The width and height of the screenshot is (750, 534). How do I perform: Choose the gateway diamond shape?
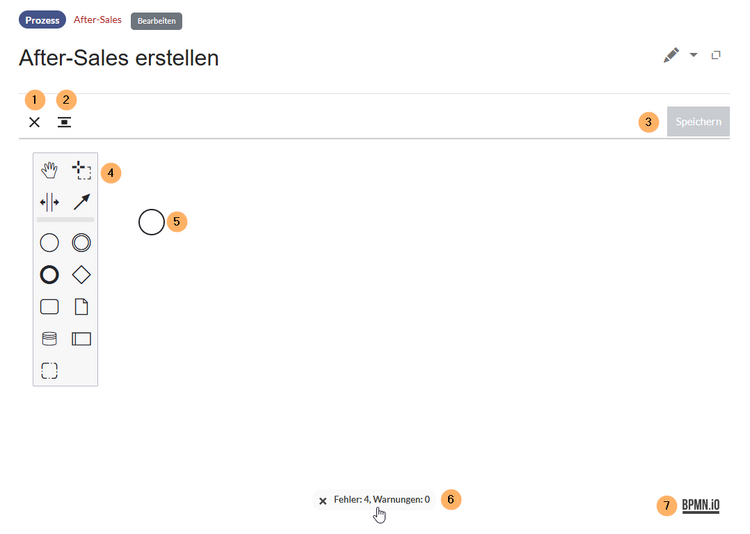(82, 274)
